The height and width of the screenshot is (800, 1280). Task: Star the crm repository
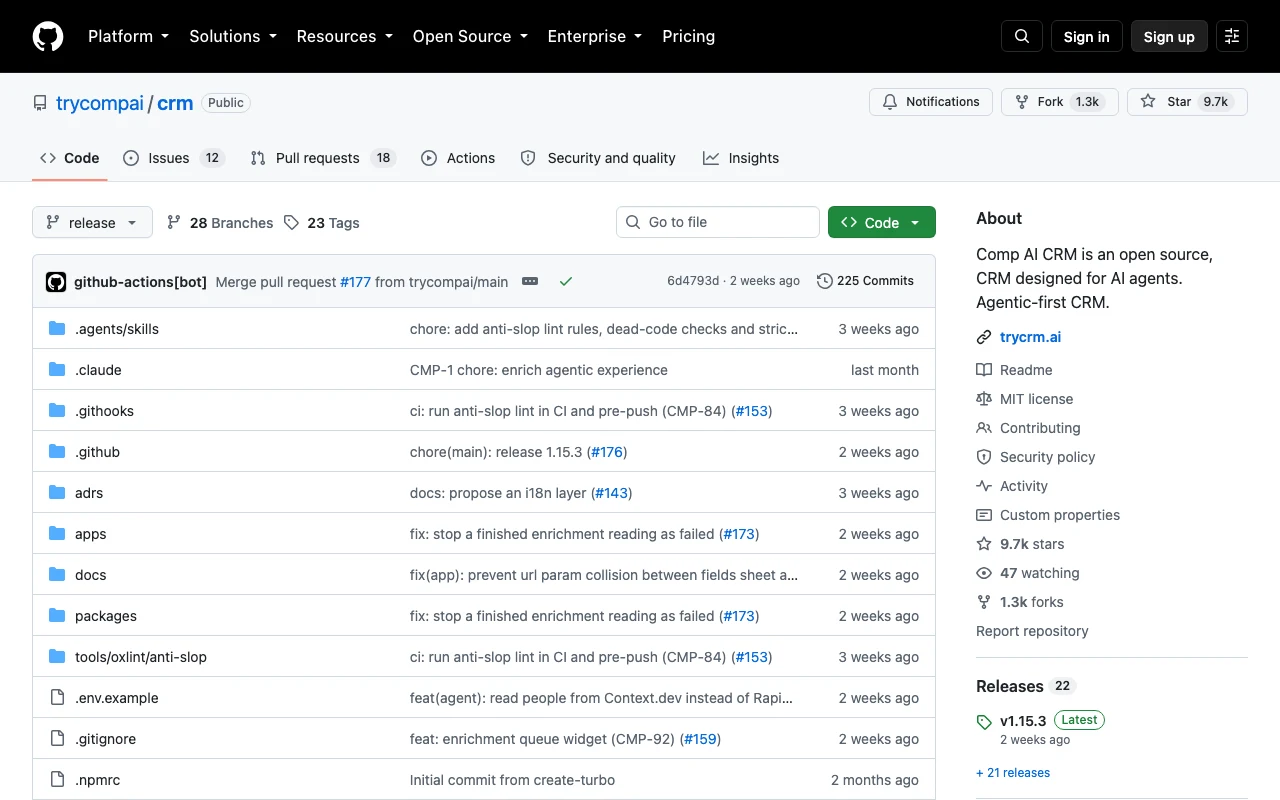click(1187, 102)
